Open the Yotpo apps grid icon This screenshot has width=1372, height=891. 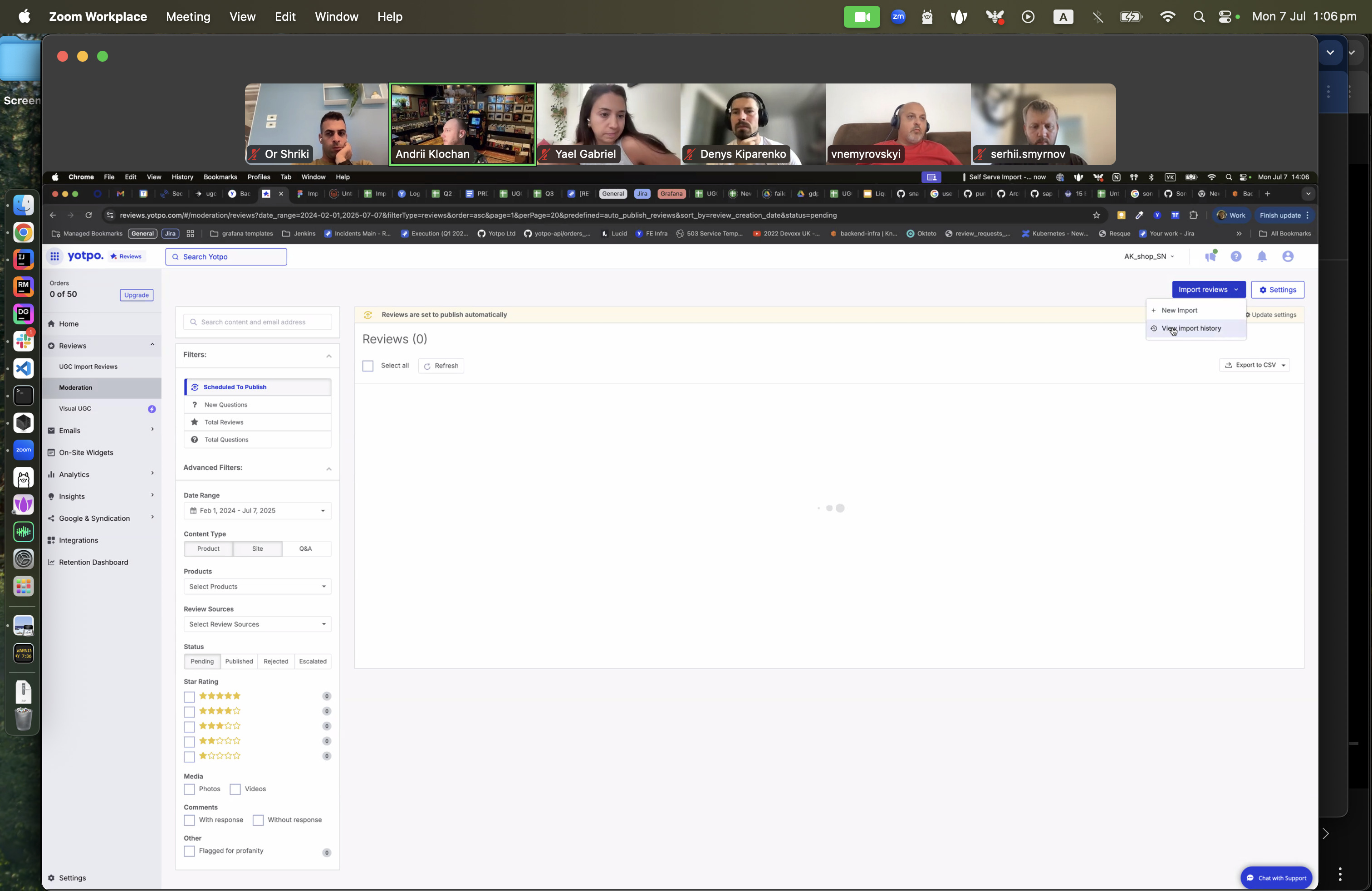coord(54,256)
